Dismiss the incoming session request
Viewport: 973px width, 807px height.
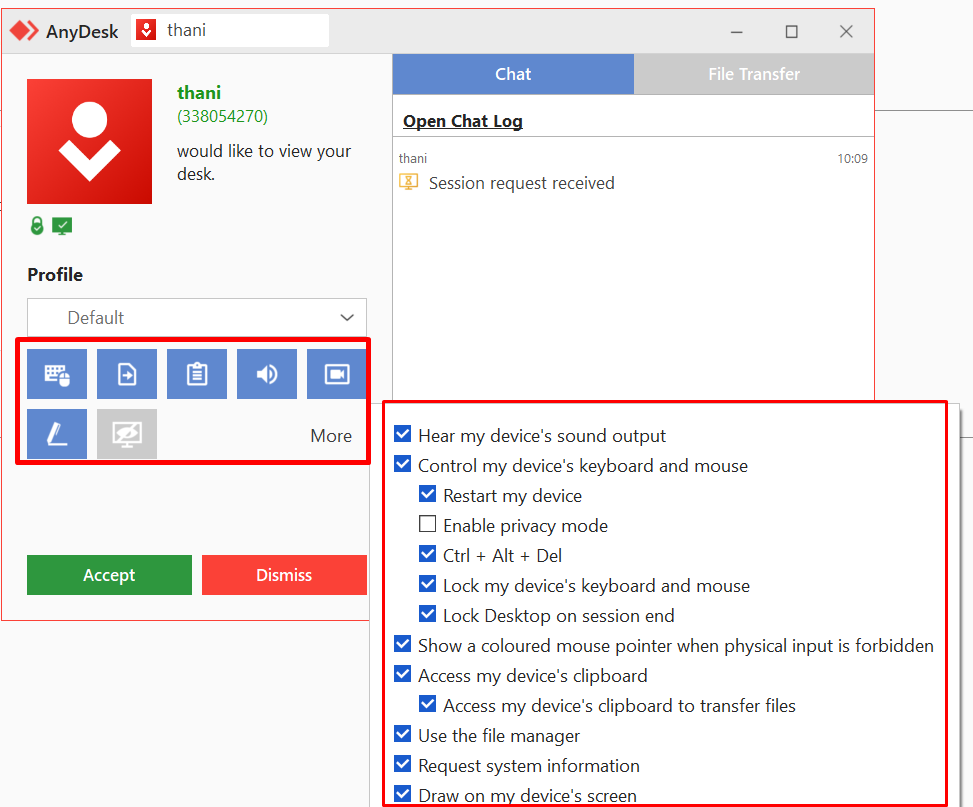284,575
